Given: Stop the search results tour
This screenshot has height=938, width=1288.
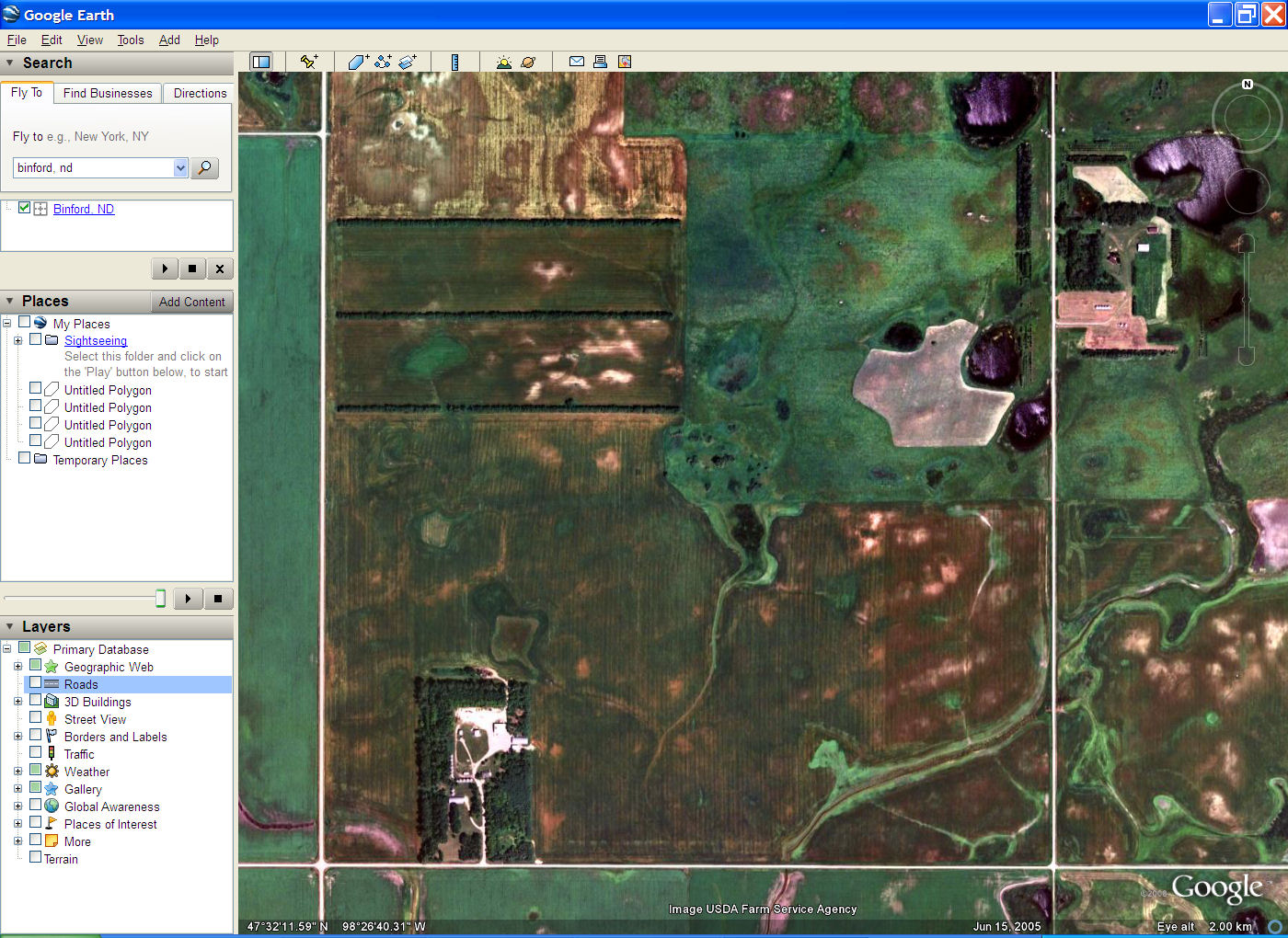Looking at the screenshot, I should pos(191,269).
